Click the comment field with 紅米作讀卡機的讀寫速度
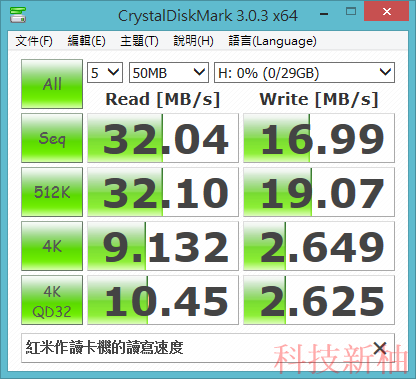The height and width of the screenshot is (379, 416). pos(208,348)
